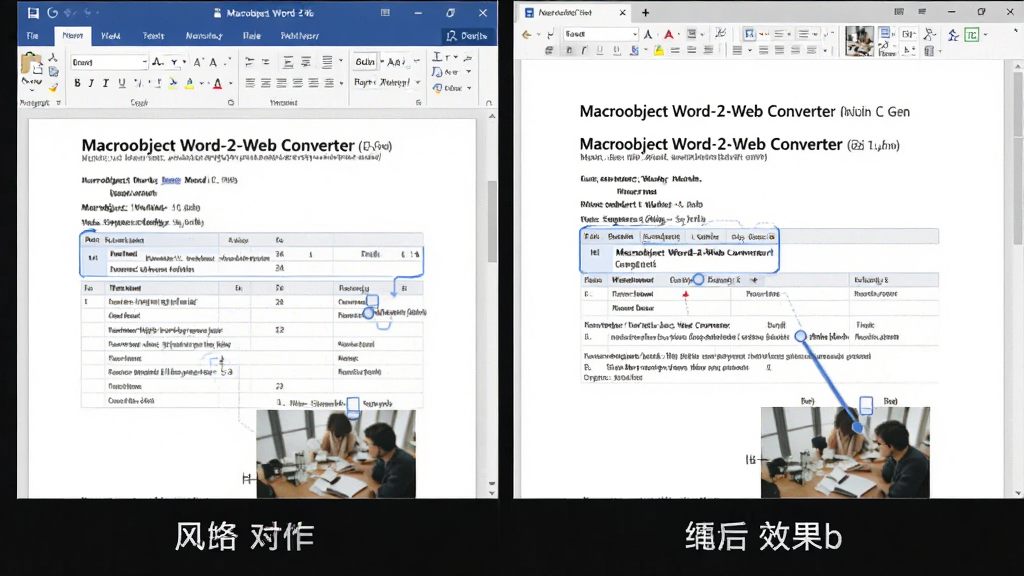Open the fourth ribbon tab in left window

point(153,36)
